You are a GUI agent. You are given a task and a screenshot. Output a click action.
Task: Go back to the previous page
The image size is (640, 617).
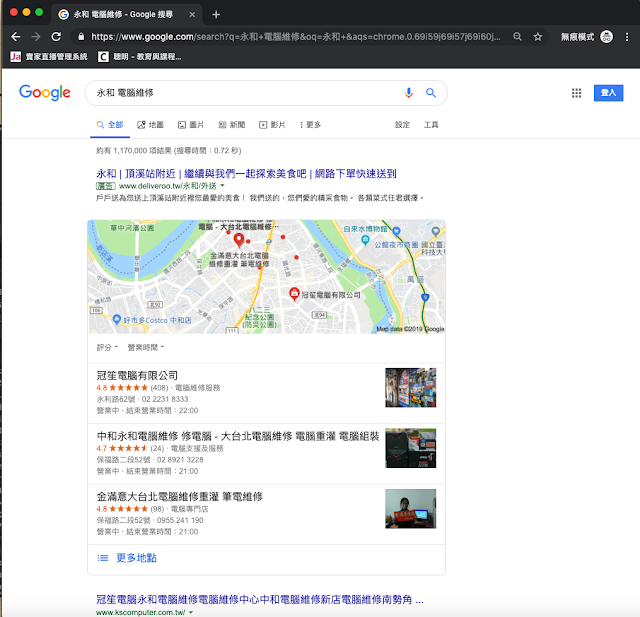15,36
